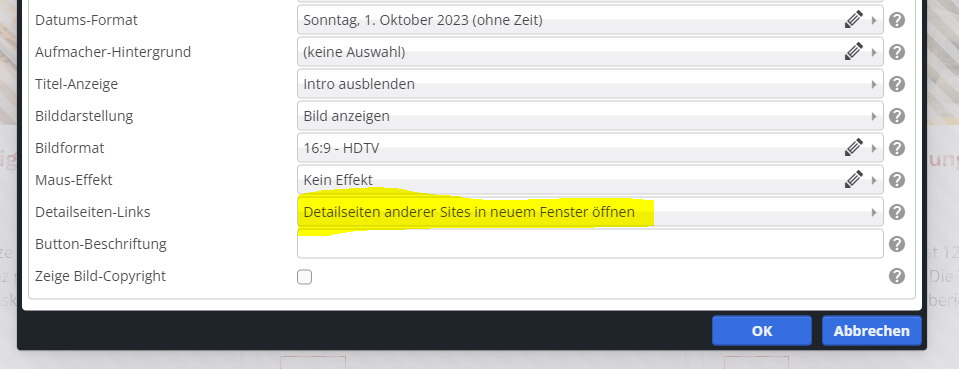Open the Titel-Anzeige dropdown
This screenshot has height=369, width=959.
coord(590,84)
